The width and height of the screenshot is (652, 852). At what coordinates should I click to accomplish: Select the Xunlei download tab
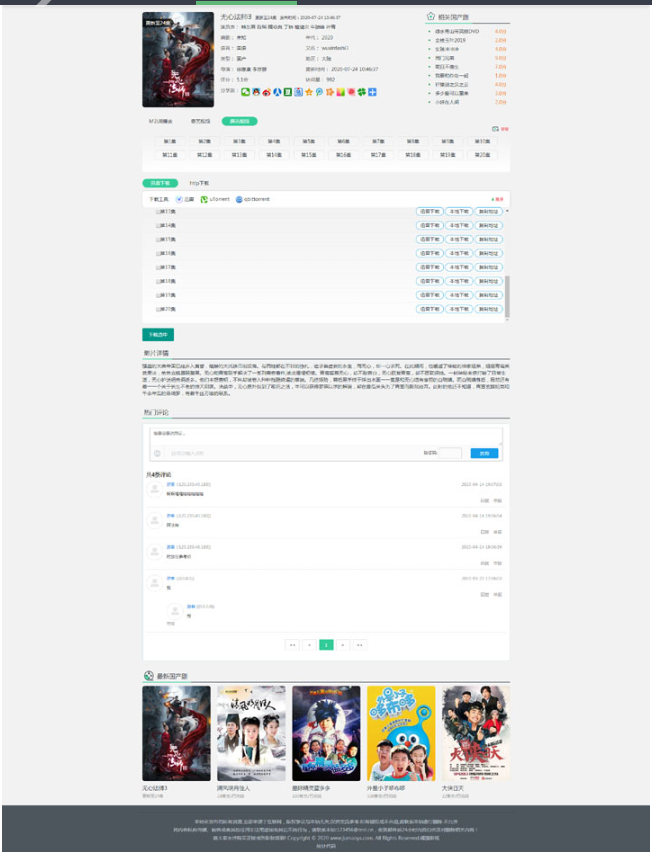coord(160,183)
